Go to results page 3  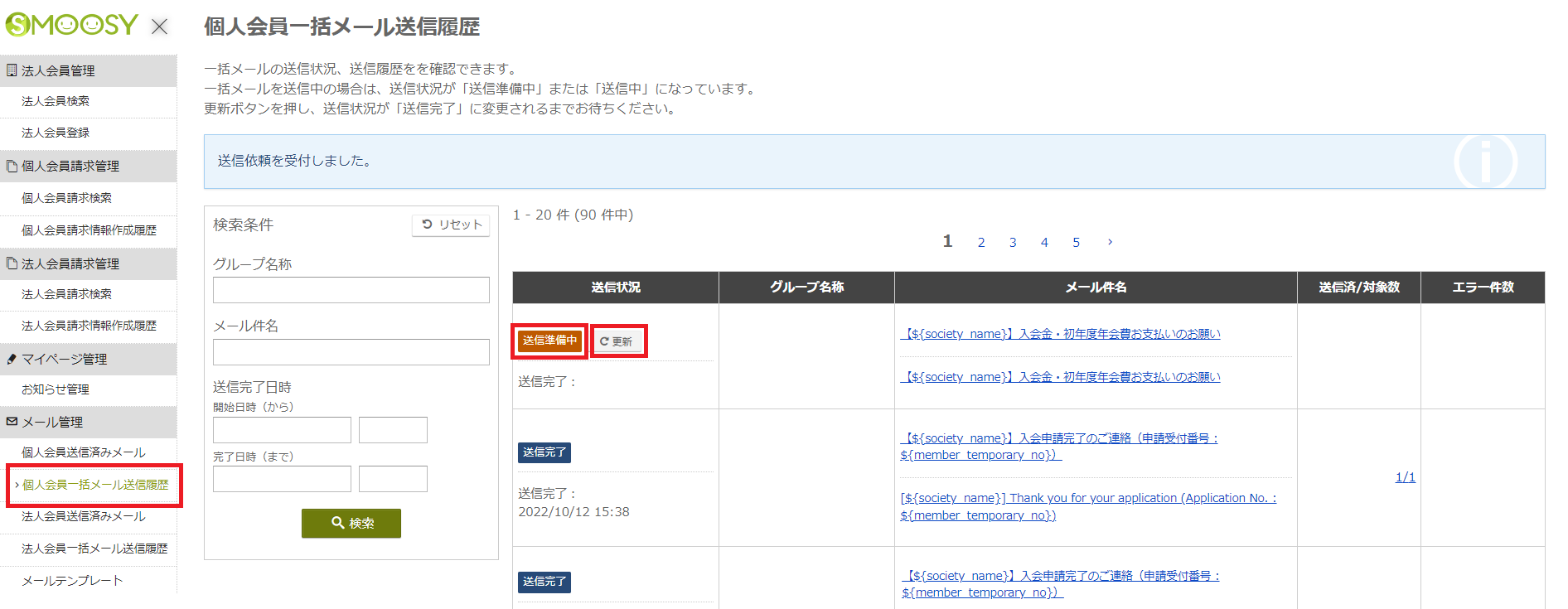click(x=1013, y=242)
